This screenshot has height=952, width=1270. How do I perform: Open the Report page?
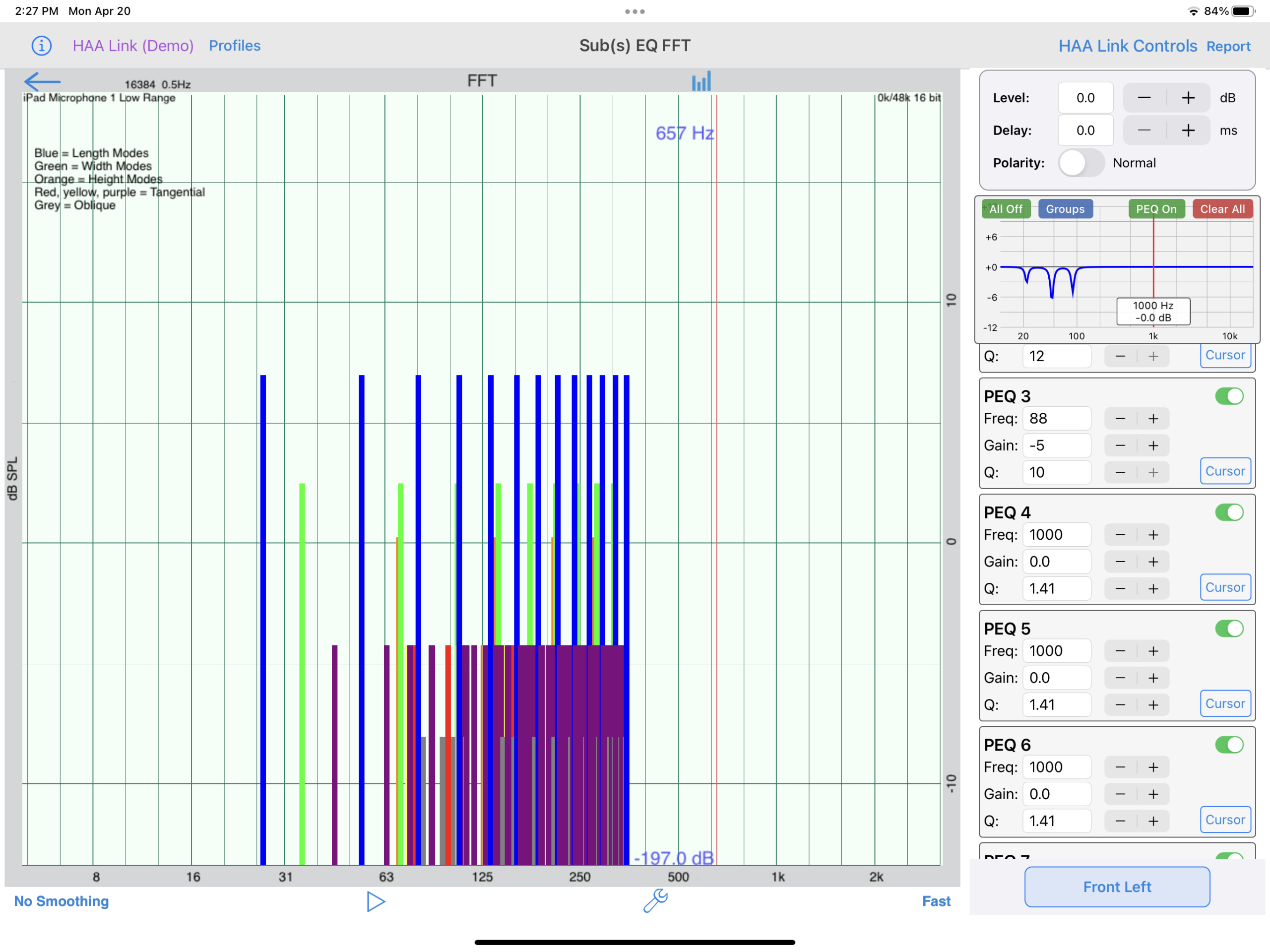tap(1228, 47)
